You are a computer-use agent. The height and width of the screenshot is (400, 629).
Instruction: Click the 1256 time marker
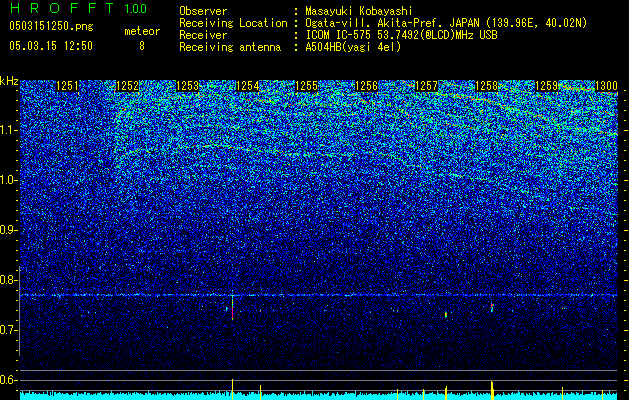click(x=367, y=86)
